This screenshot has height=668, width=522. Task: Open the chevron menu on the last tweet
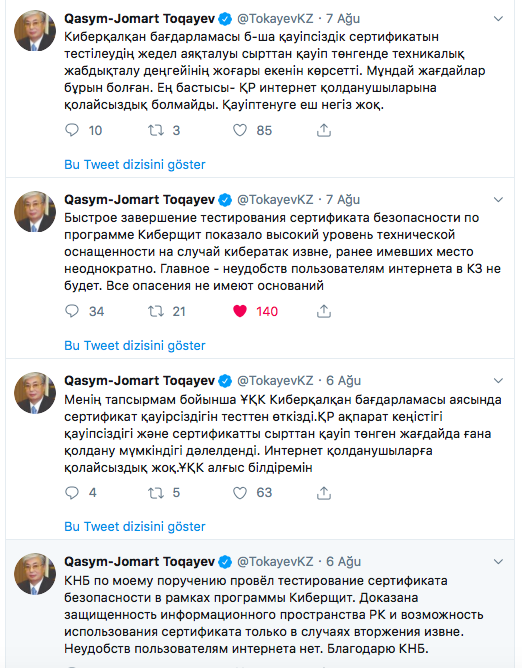498,562
